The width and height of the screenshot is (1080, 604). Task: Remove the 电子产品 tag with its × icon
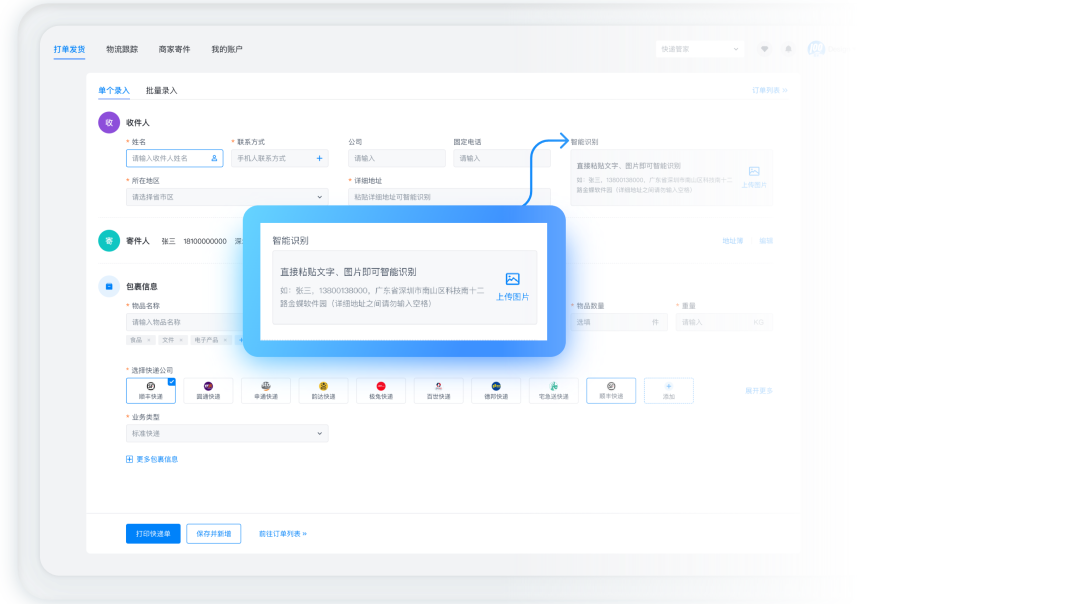pos(225,340)
